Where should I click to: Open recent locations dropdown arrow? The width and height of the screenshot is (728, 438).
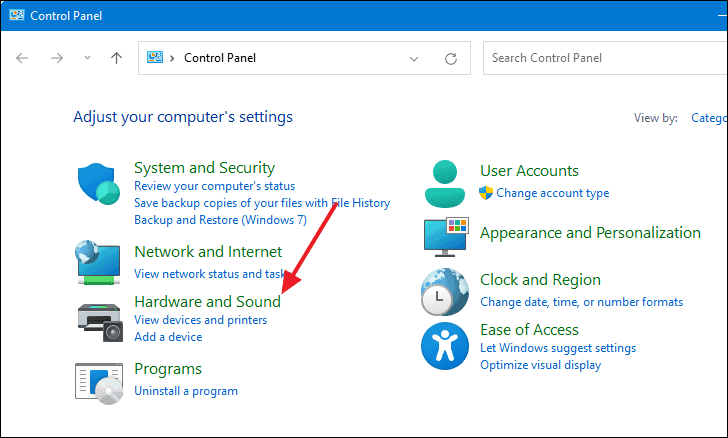click(x=87, y=58)
